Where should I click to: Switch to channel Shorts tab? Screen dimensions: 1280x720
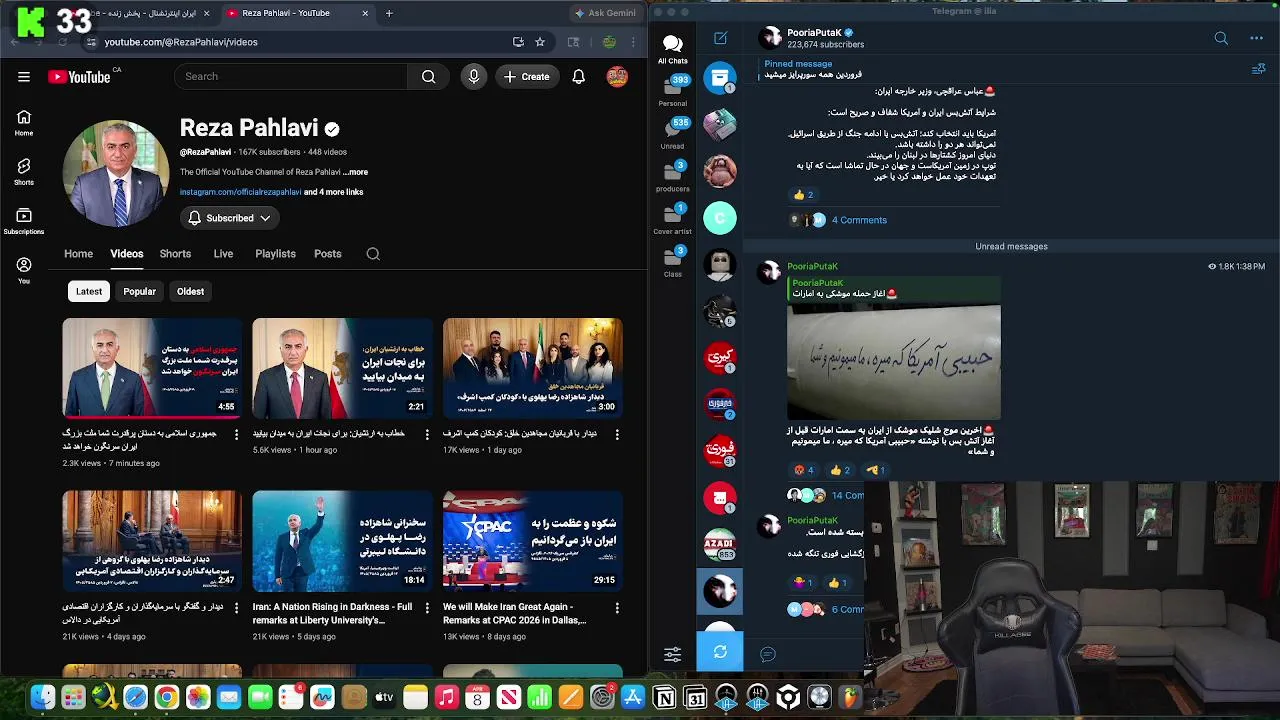pyautogui.click(x=175, y=254)
